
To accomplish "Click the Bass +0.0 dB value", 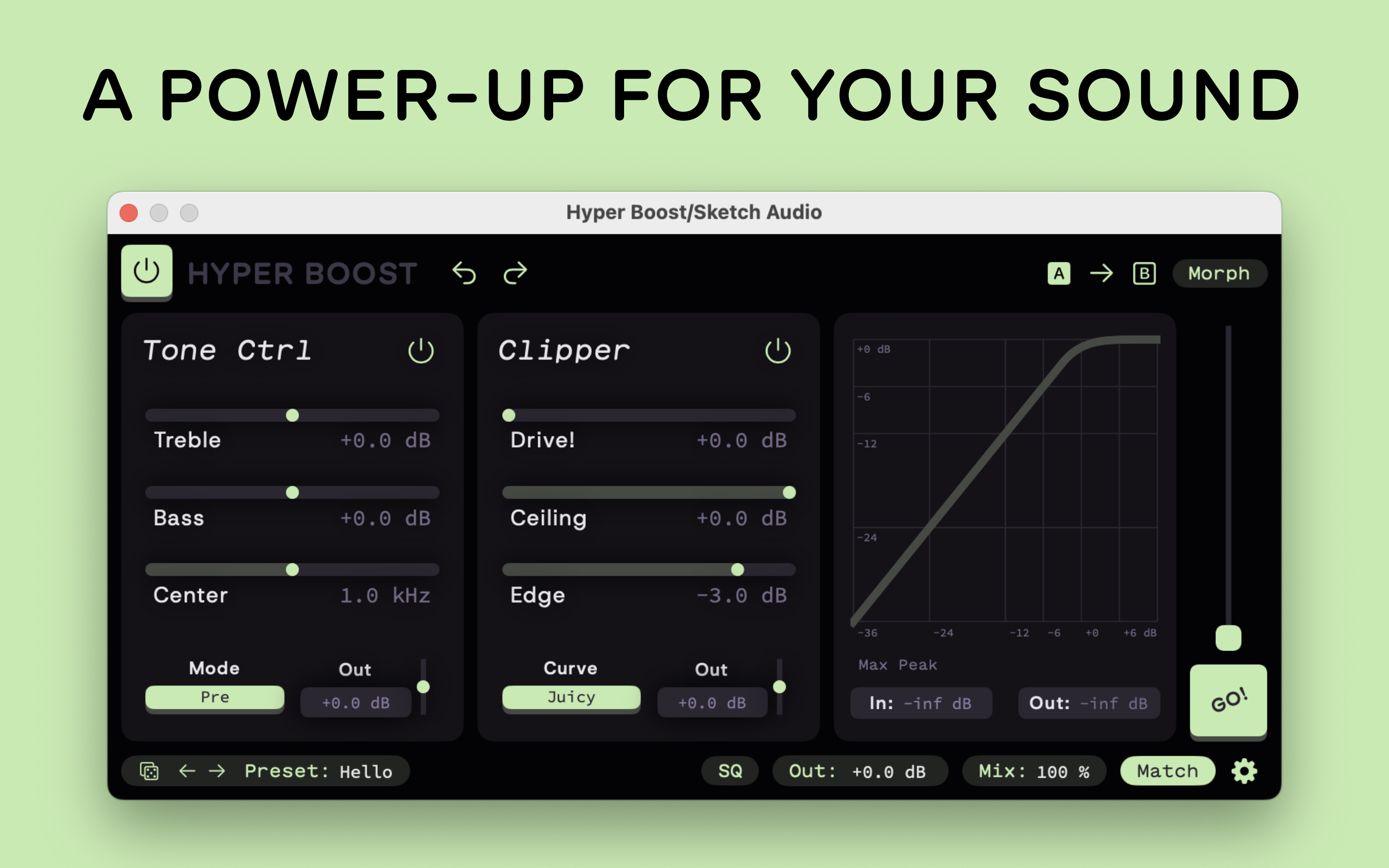I will [x=385, y=518].
